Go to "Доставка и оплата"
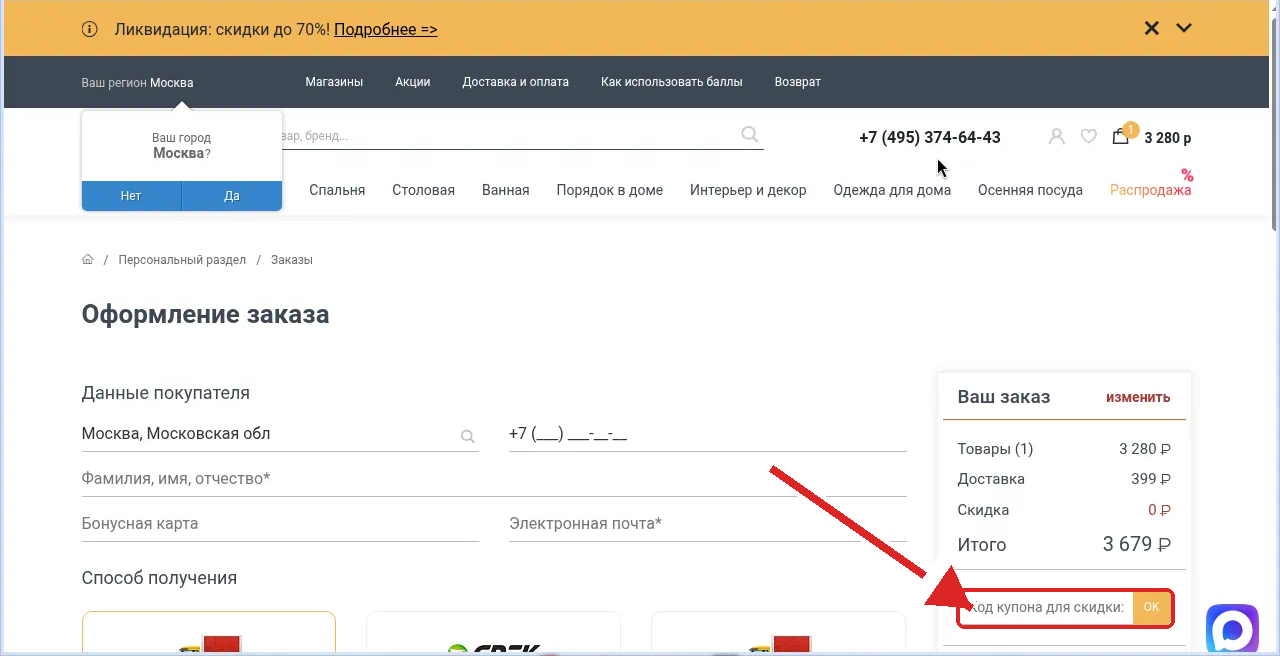The width and height of the screenshot is (1280, 656). pyautogui.click(x=516, y=82)
